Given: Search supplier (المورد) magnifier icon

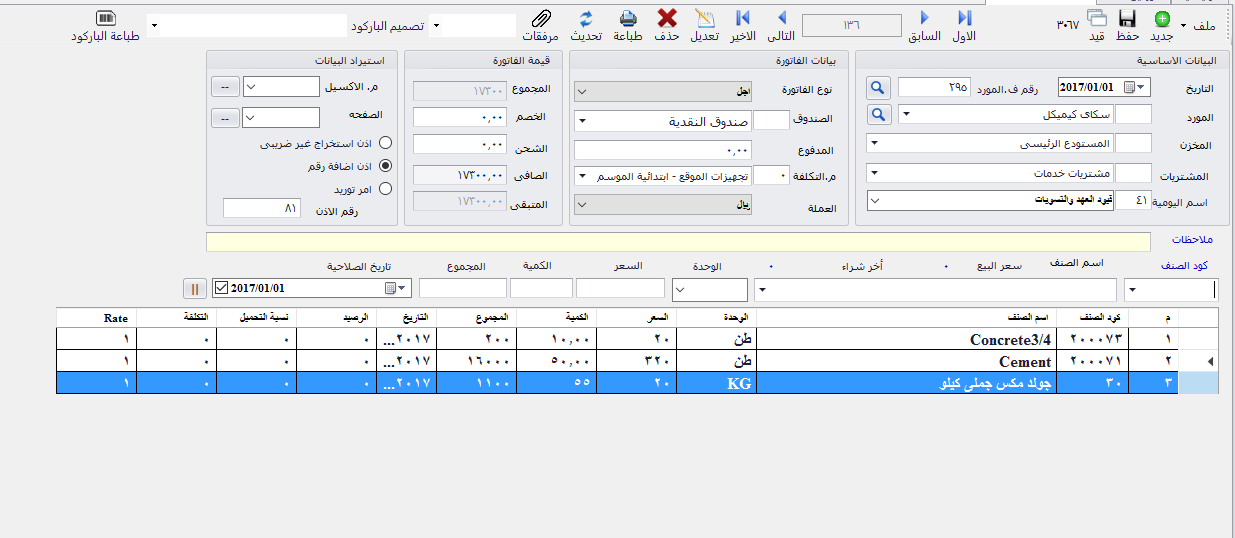Looking at the screenshot, I should coord(878,115).
